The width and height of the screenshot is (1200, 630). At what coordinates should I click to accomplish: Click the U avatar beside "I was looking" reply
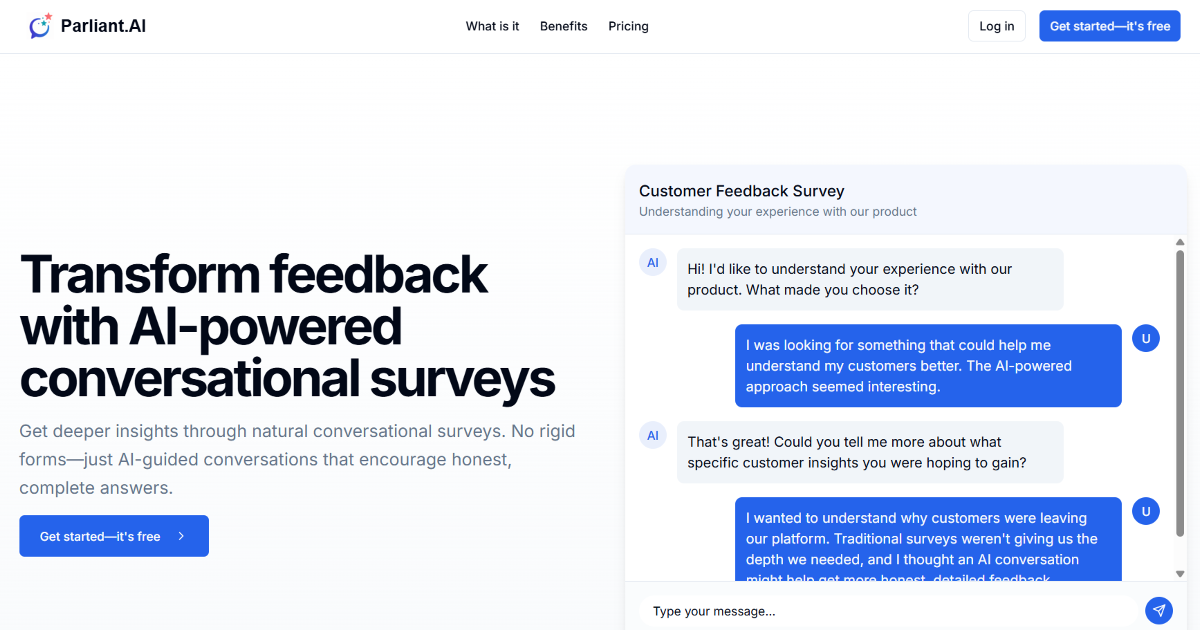[x=1145, y=339]
